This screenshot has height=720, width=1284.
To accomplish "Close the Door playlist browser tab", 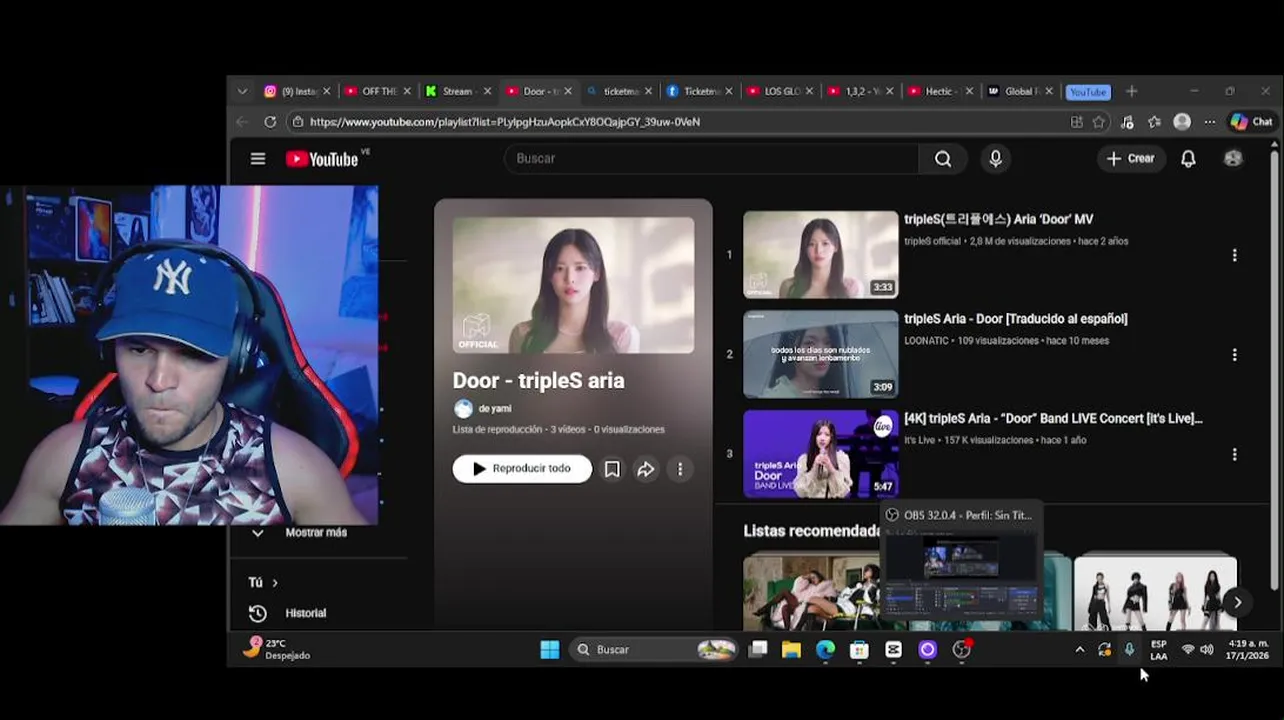I will (568, 91).
